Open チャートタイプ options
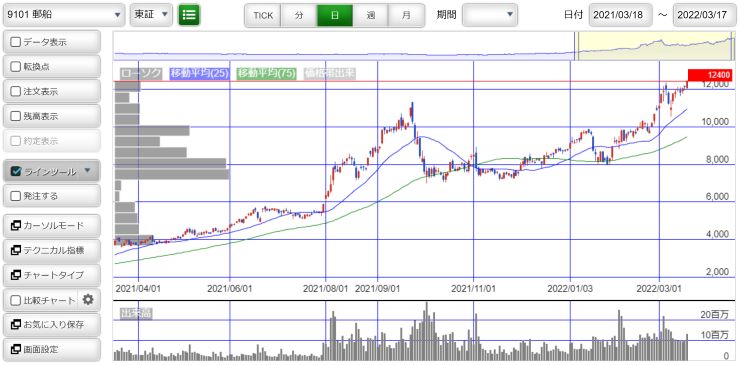740x365 pixels. pyautogui.click(x=52, y=275)
